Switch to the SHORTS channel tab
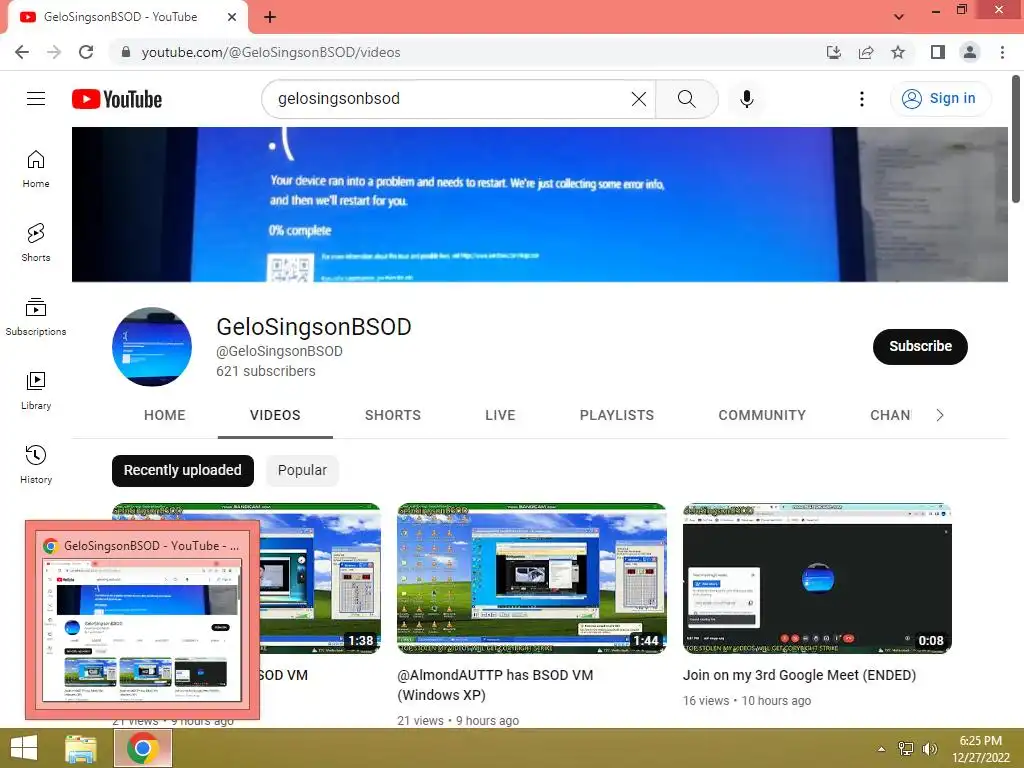This screenshot has height=768, width=1024. coord(392,415)
